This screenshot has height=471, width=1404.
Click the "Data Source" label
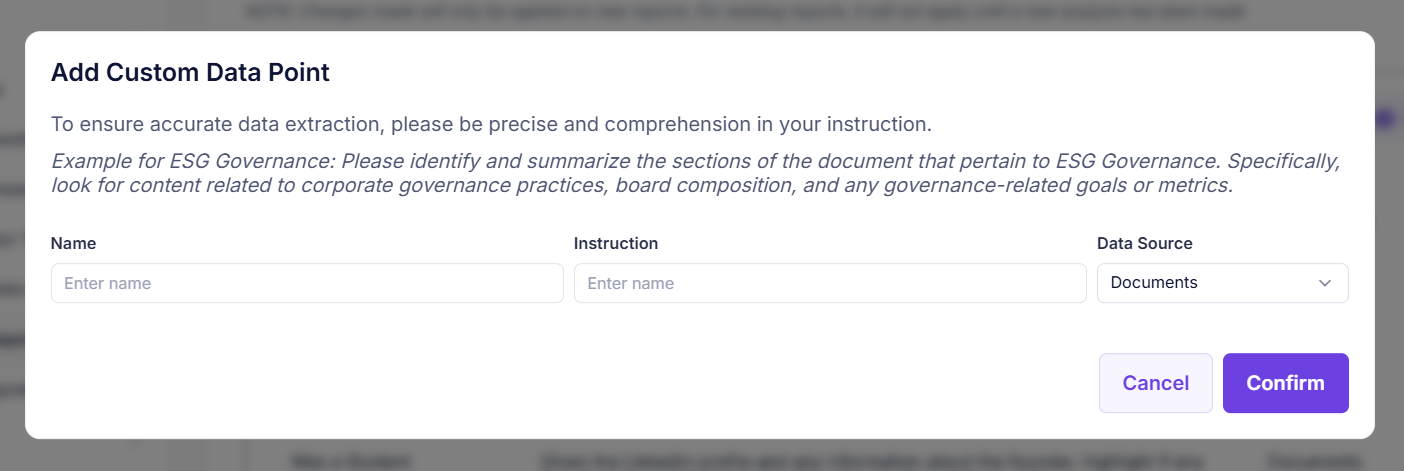pyautogui.click(x=1144, y=243)
